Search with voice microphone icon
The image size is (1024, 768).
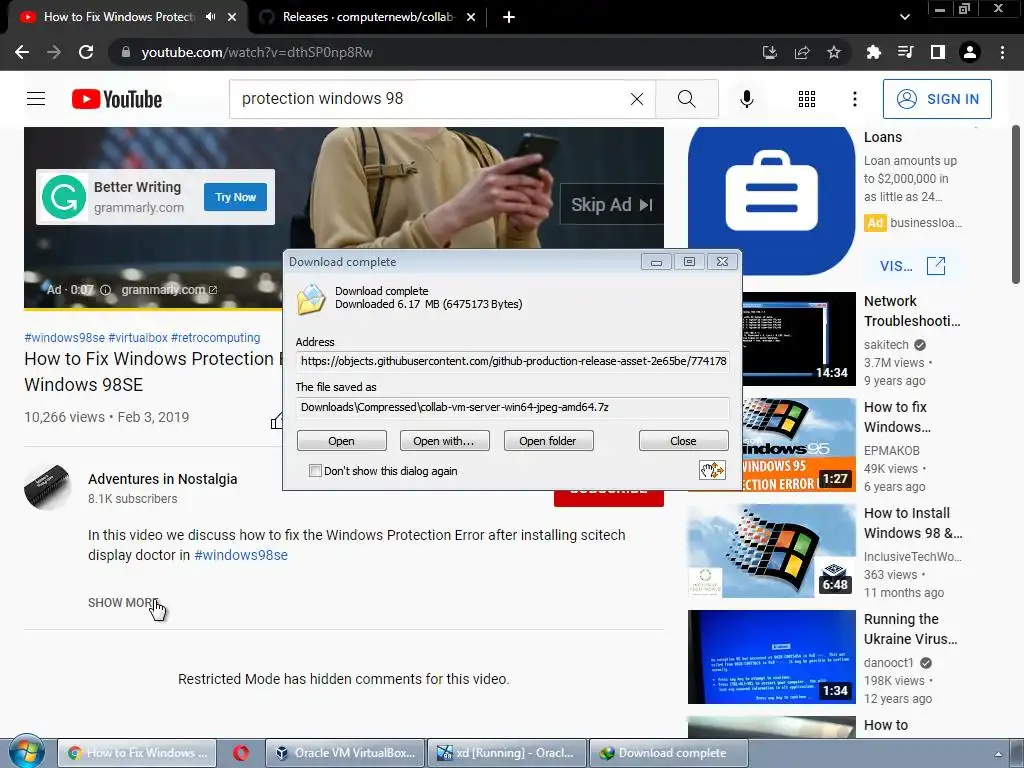747,99
